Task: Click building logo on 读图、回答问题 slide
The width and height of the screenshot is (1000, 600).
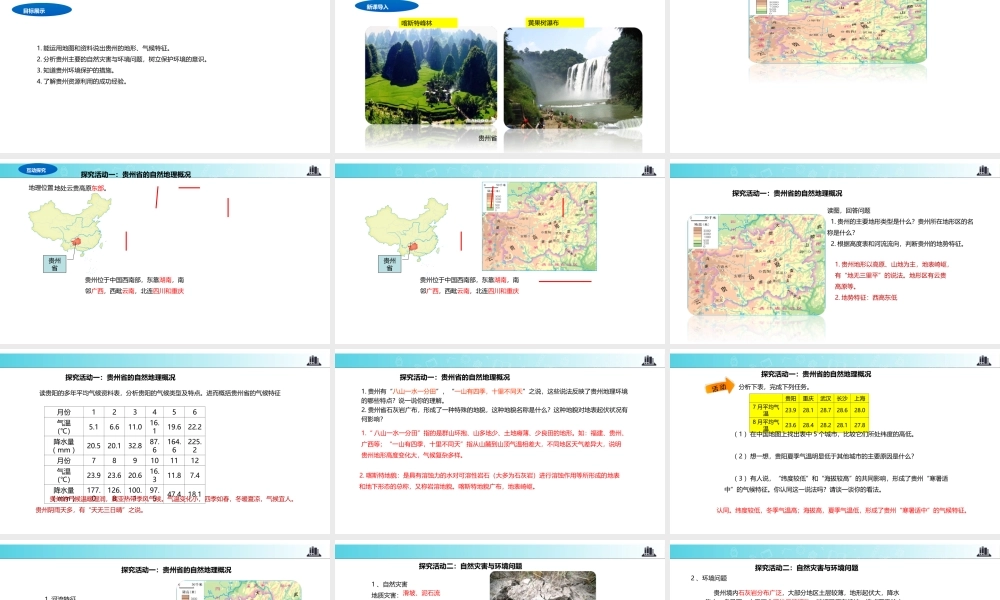Action: pyautogui.click(x=984, y=170)
